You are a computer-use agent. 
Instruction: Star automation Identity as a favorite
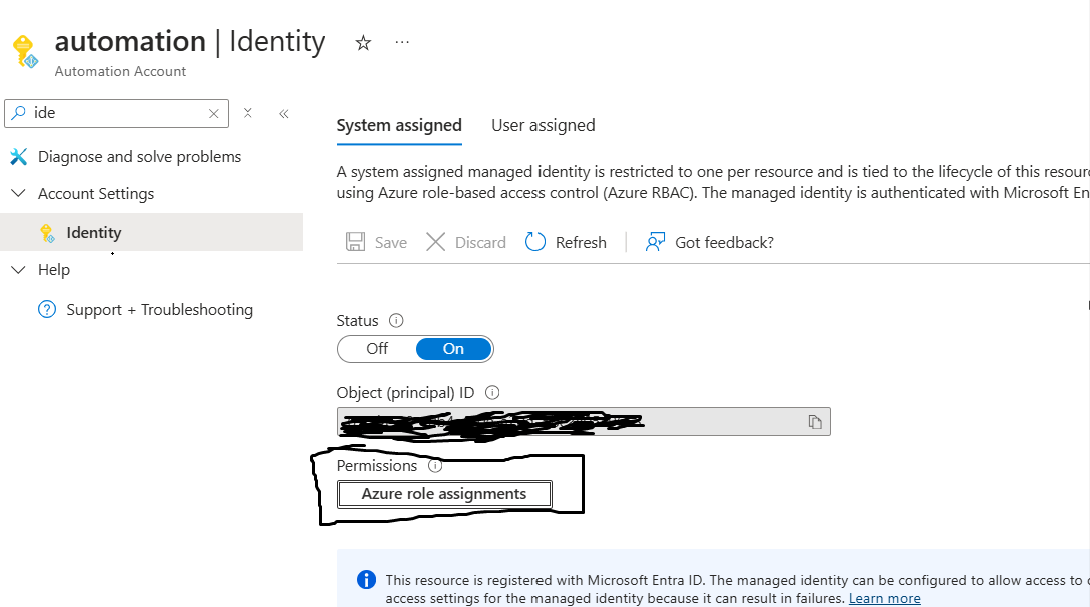(x=363, y=43)
